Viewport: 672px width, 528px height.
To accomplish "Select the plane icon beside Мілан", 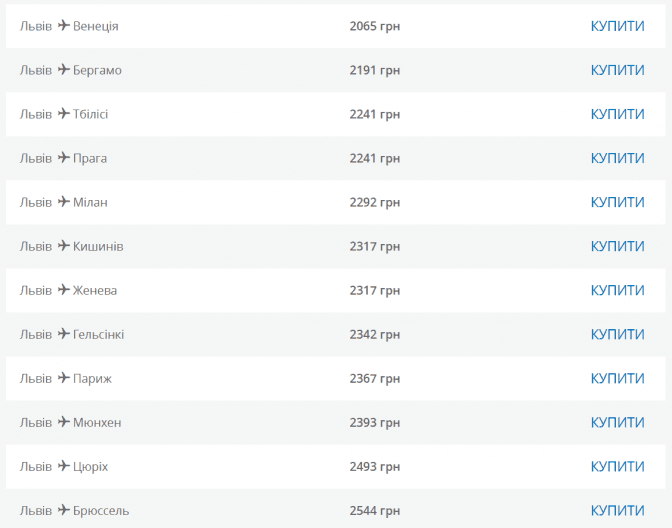I will click(x=63, y=202).
